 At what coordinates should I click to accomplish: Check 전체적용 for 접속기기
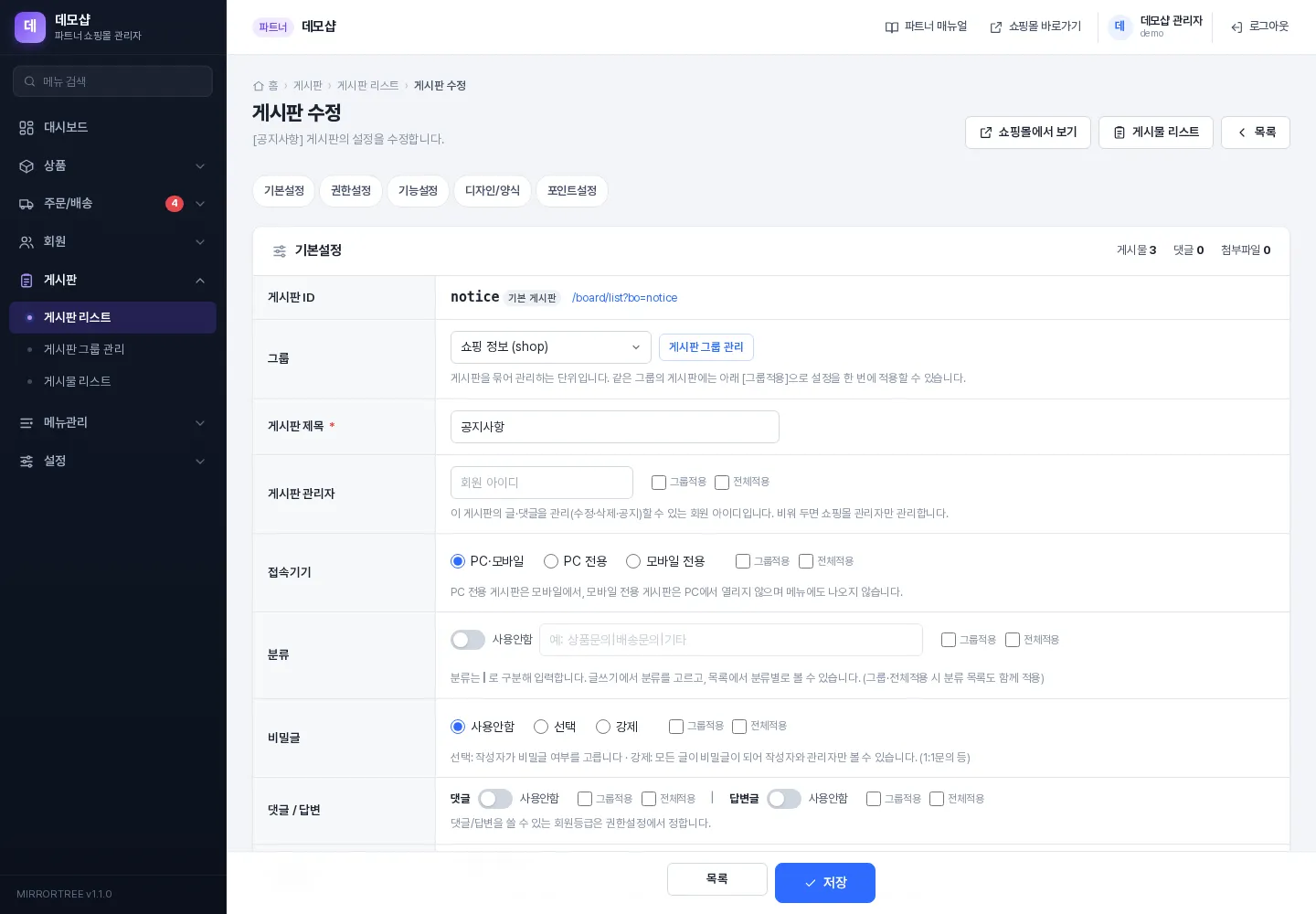click(x=806, y=561)
